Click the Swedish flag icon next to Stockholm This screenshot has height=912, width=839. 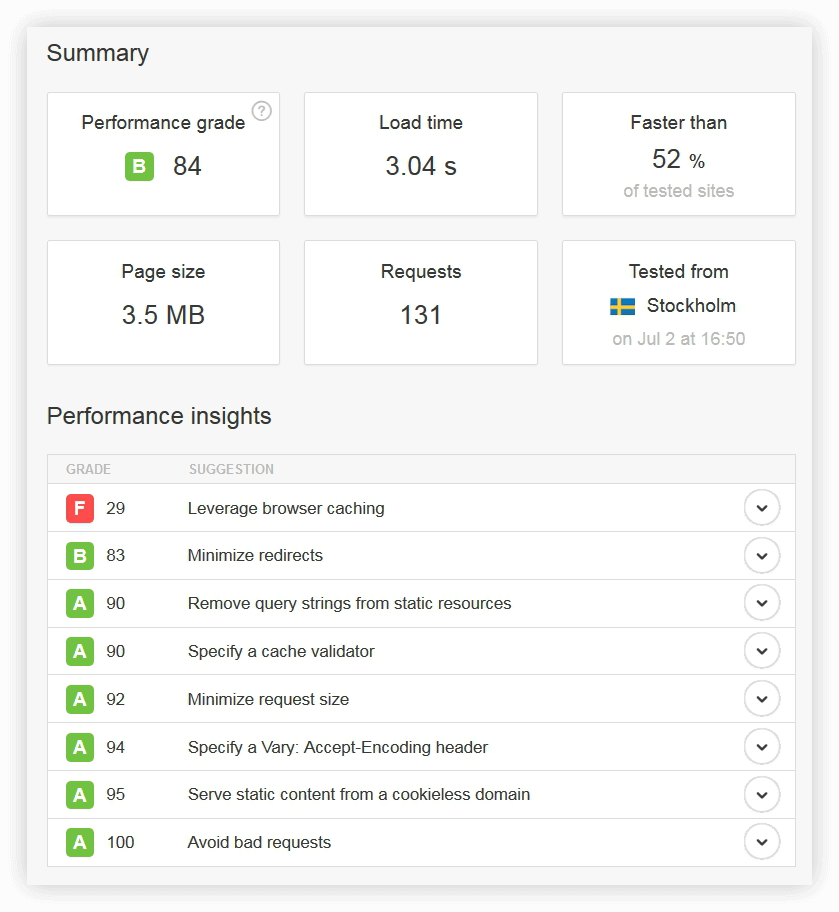tap(622, 307)
